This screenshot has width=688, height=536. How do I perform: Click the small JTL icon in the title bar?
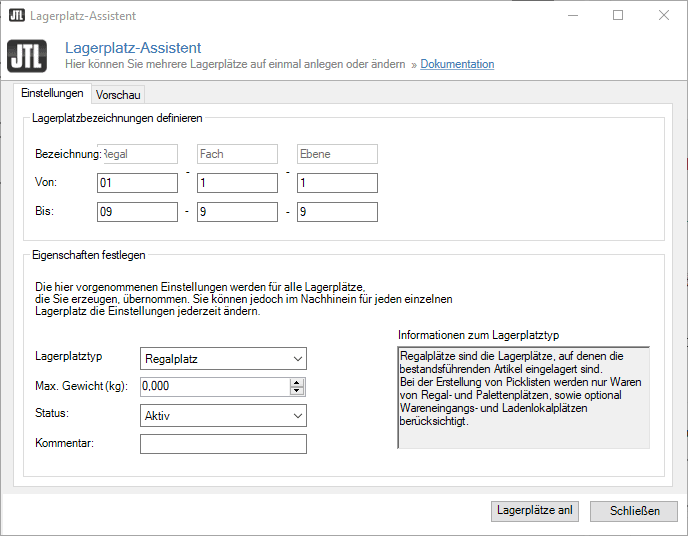pyautogui.click(x=17, y=15)
